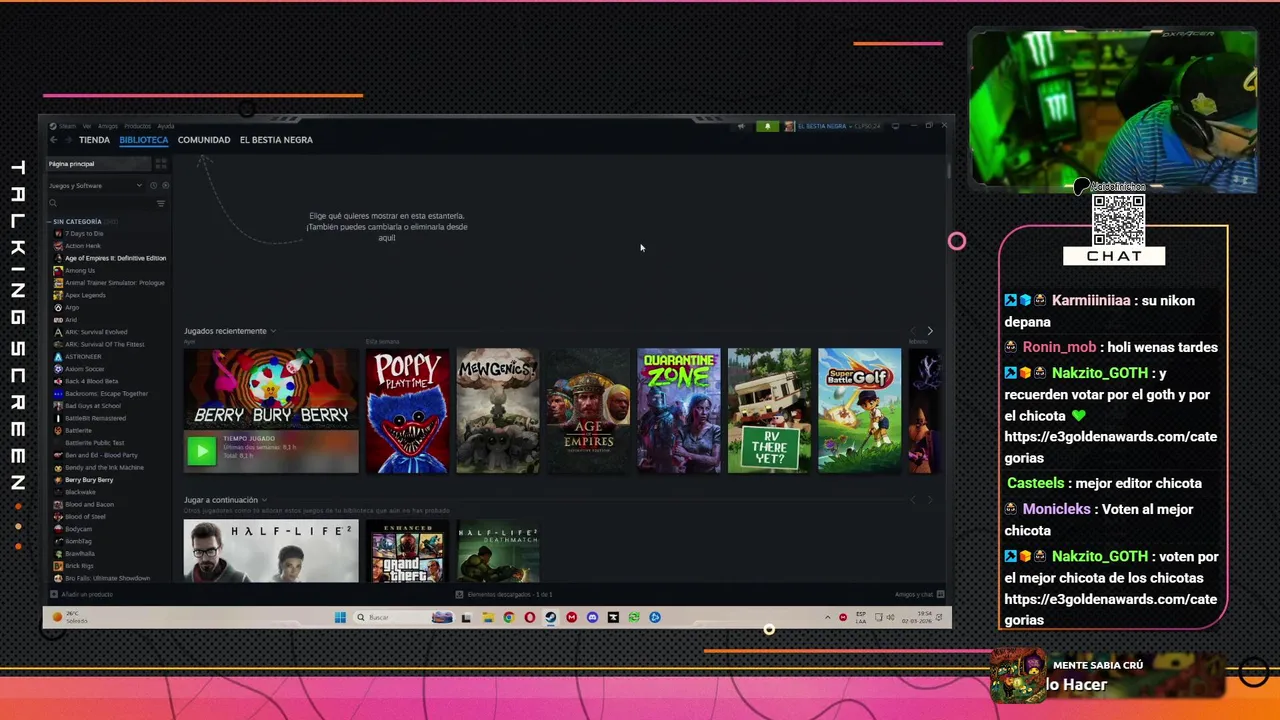Click the weather widget in the taskbar

[x=68, y=617]
